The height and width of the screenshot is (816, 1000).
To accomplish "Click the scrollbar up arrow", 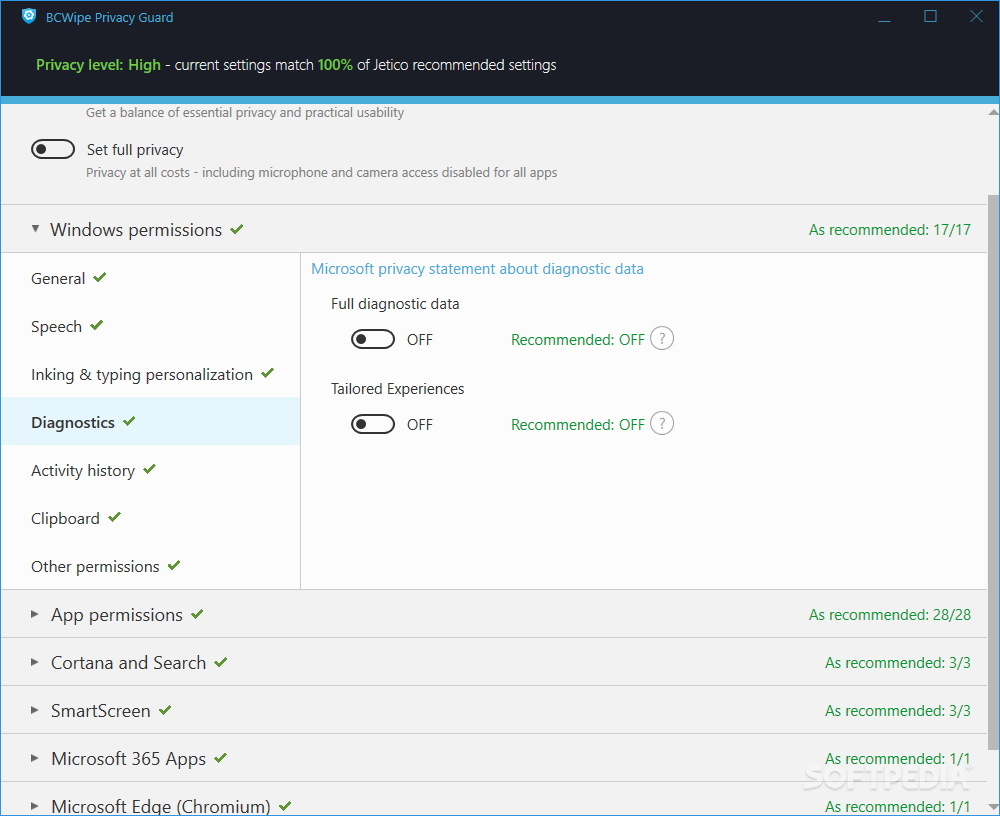I will coord(994,112).
